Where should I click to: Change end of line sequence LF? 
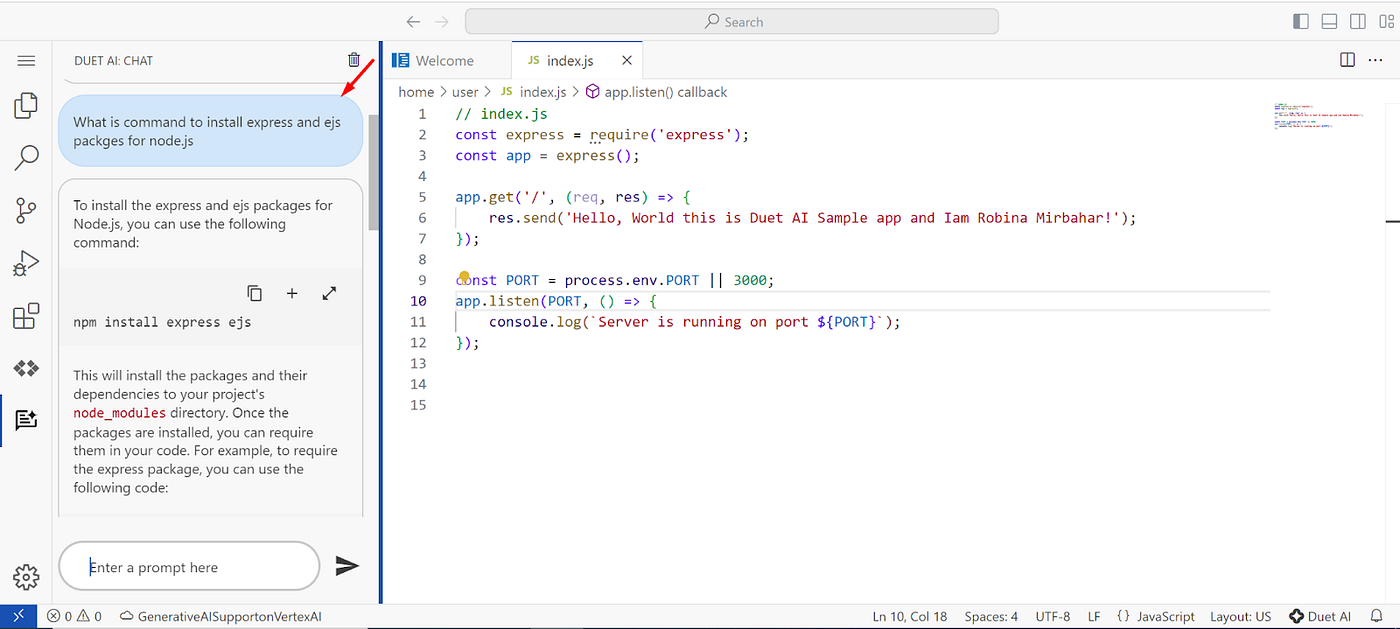tap(1094, 616)
